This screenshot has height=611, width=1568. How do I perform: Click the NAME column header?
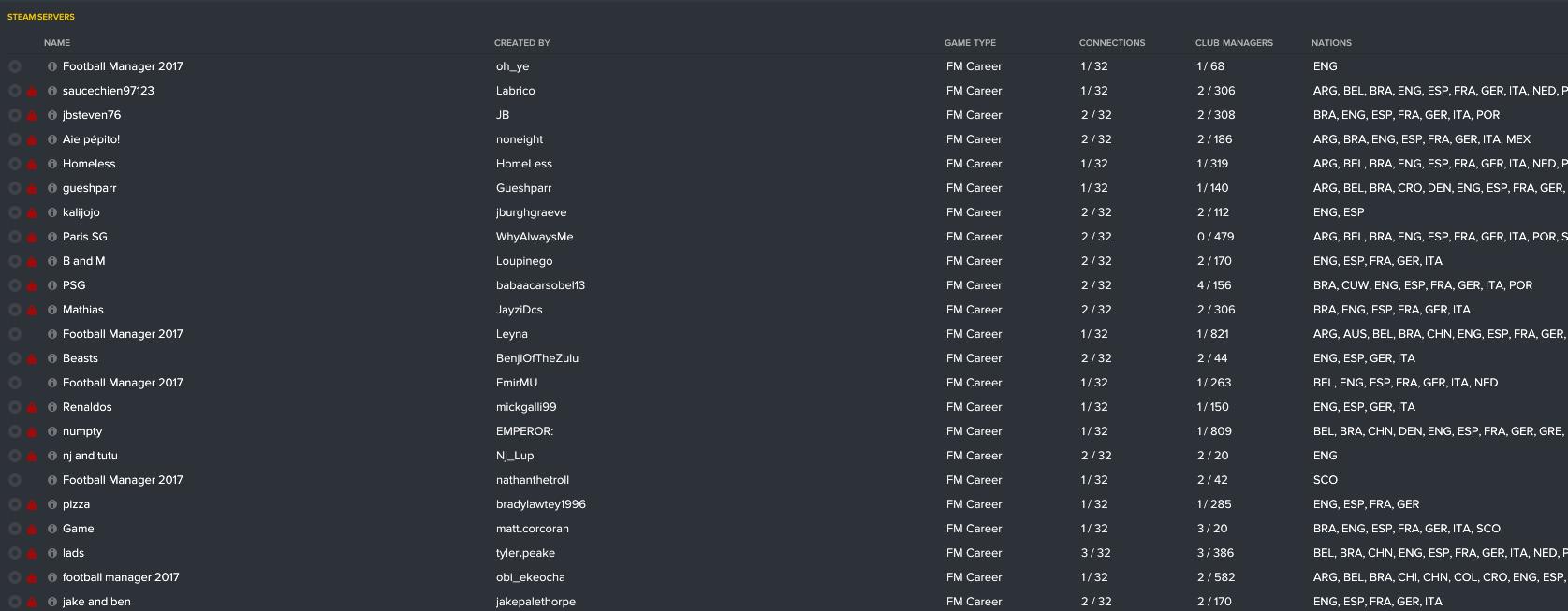[x=57, y=42]
